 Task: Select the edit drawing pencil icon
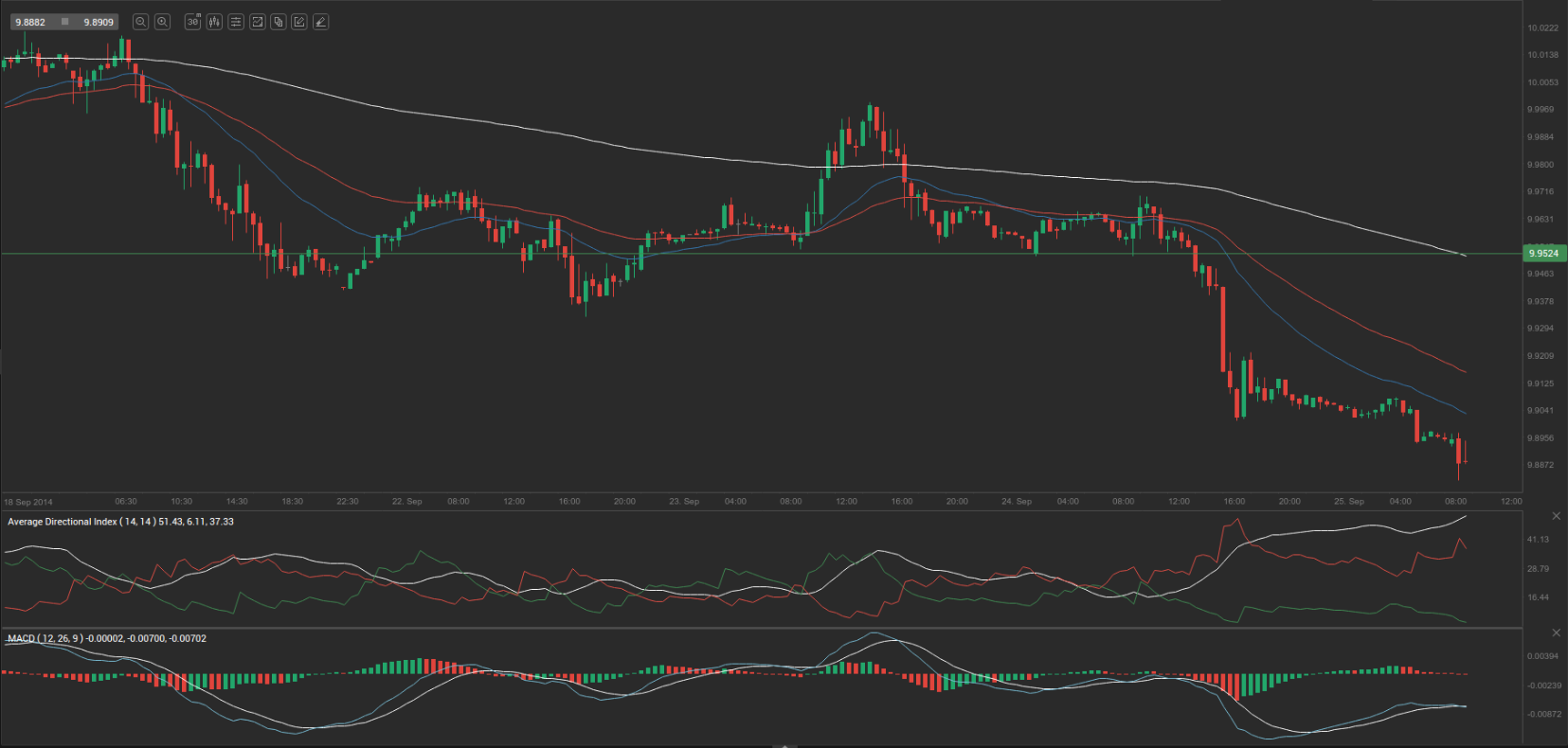click(299, 22)
